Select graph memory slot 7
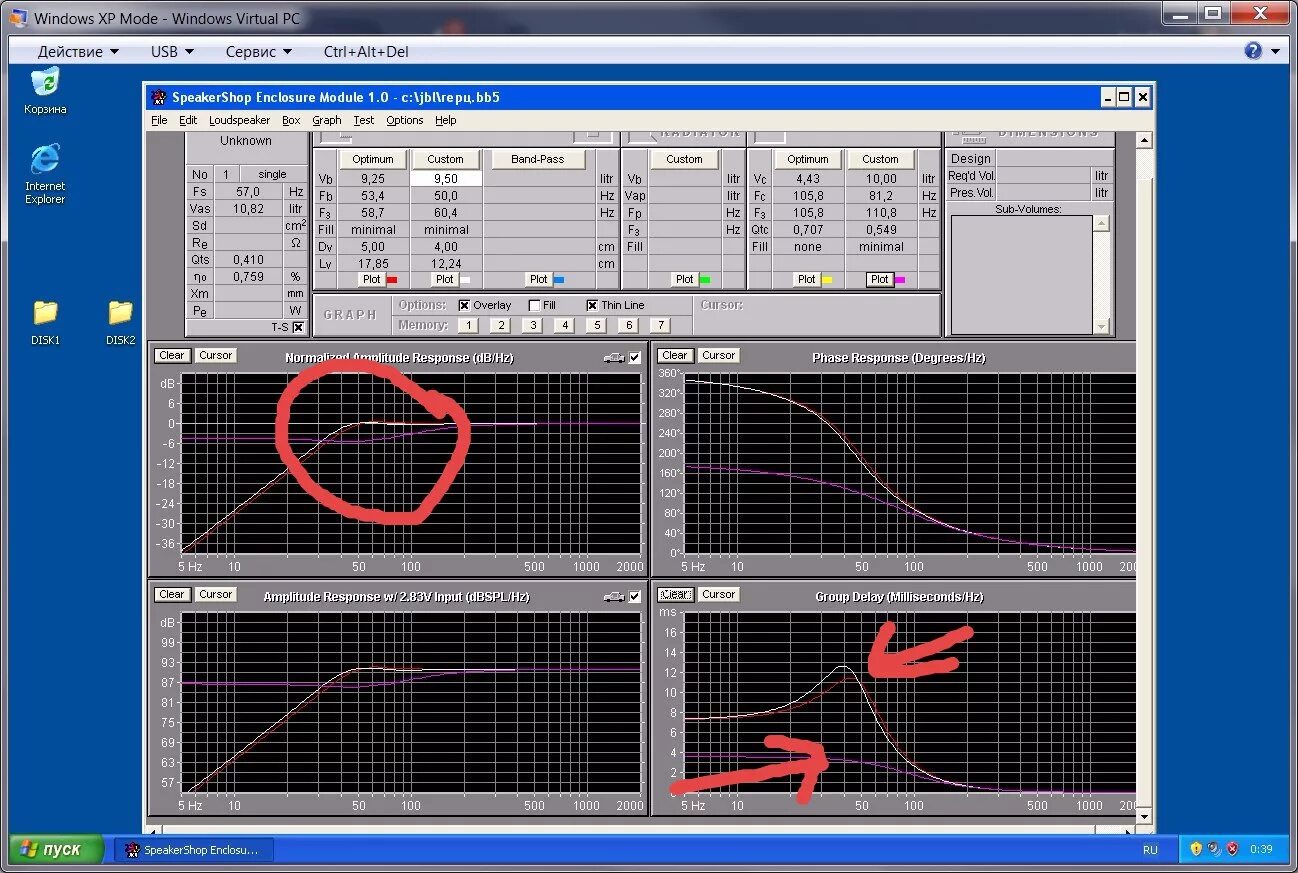Image resolution: width=1298 pixels, height=873 pixels. tap(660, 325)
